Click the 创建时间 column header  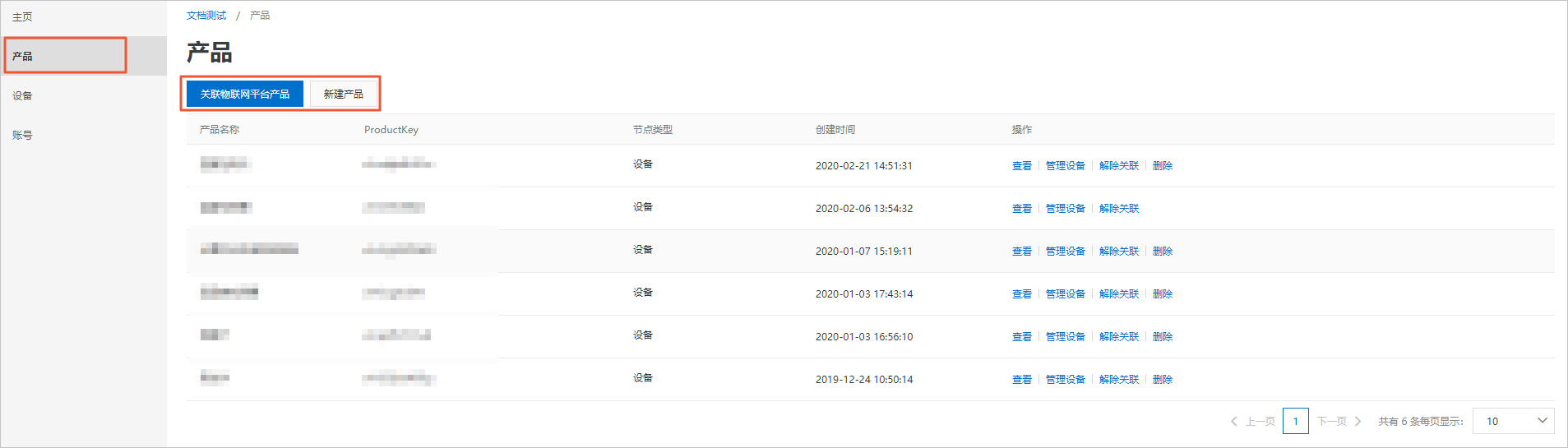pos(835,130)
